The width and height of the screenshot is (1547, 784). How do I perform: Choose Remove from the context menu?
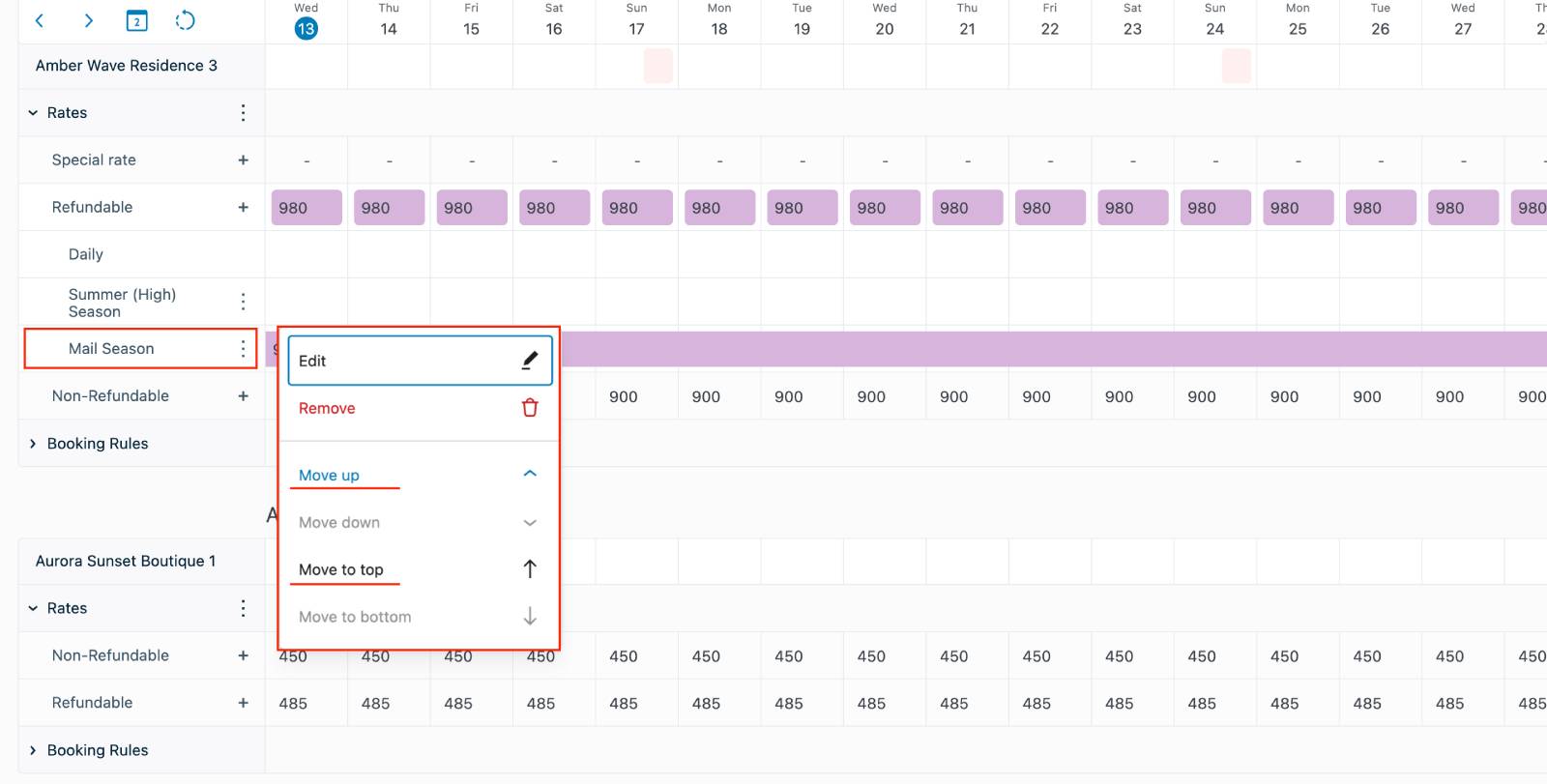pyautogui.click(x=420, y=408)
